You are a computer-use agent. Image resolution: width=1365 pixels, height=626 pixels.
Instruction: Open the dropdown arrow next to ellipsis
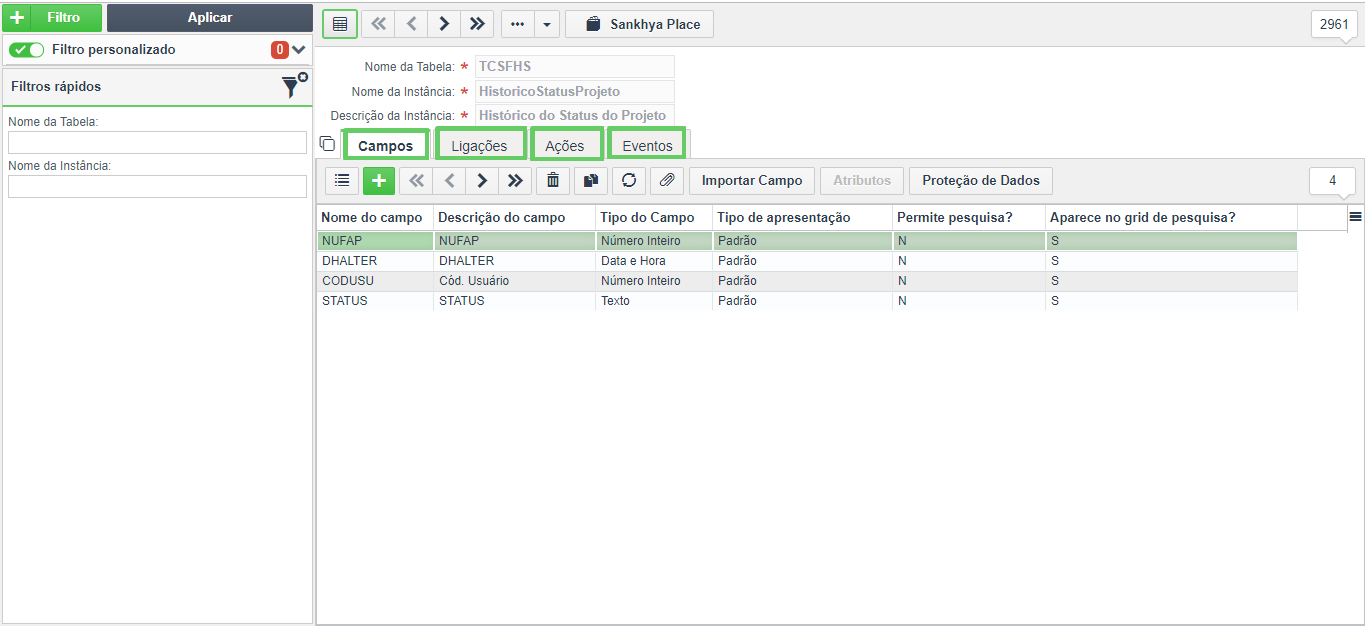tap(547, 24)
